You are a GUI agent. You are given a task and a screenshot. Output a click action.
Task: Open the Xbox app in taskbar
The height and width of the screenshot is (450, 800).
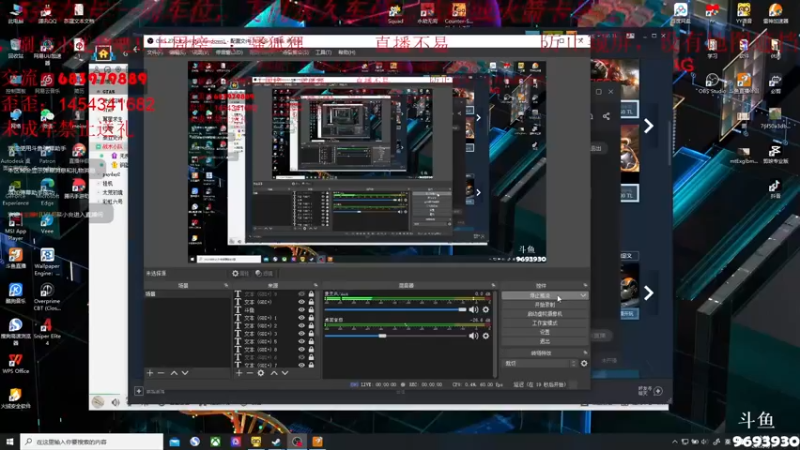pyautogui.click(x=215, y=441)
